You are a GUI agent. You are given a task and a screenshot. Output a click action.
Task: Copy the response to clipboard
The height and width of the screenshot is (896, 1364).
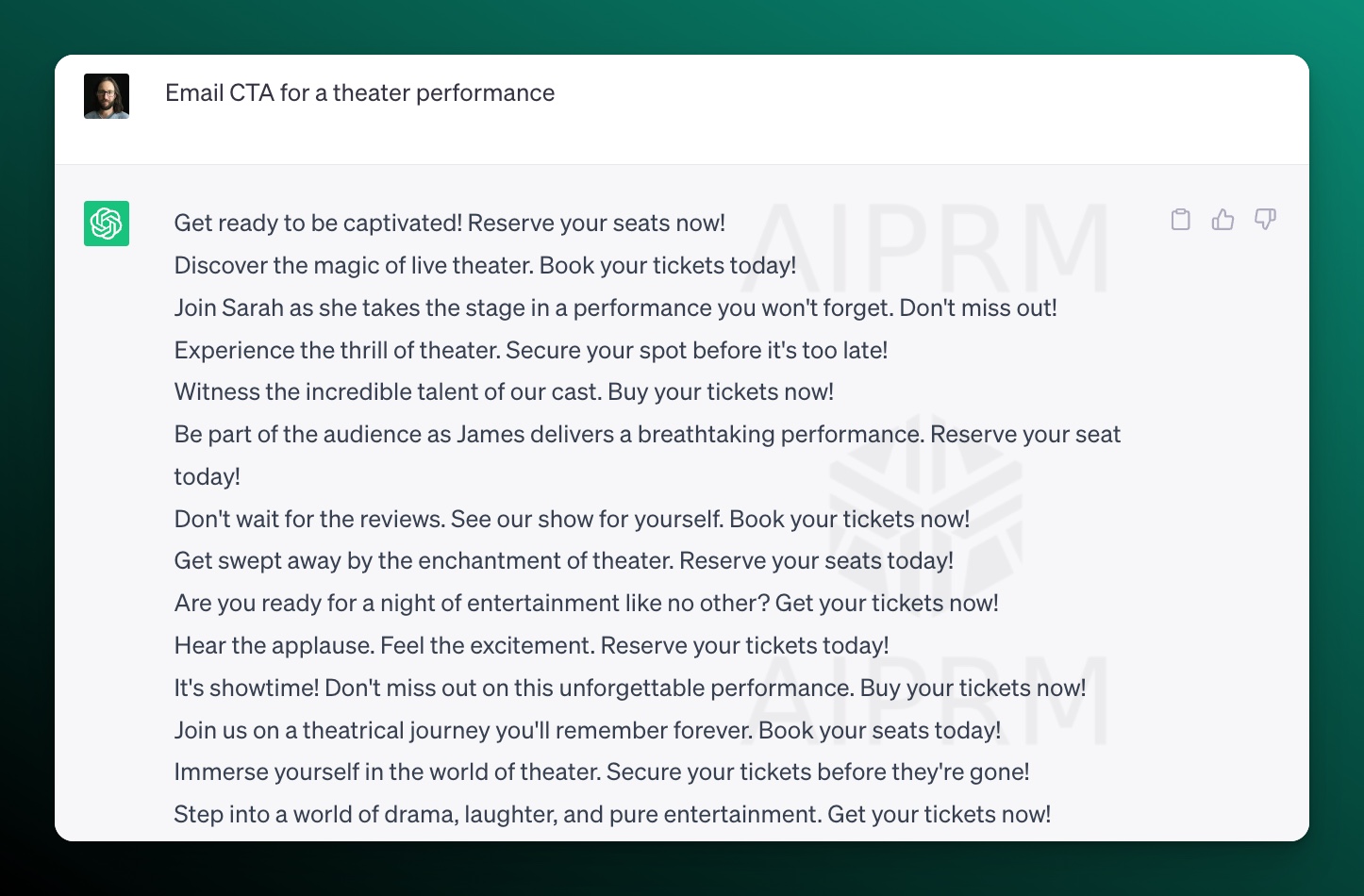tap(1180, 220)
